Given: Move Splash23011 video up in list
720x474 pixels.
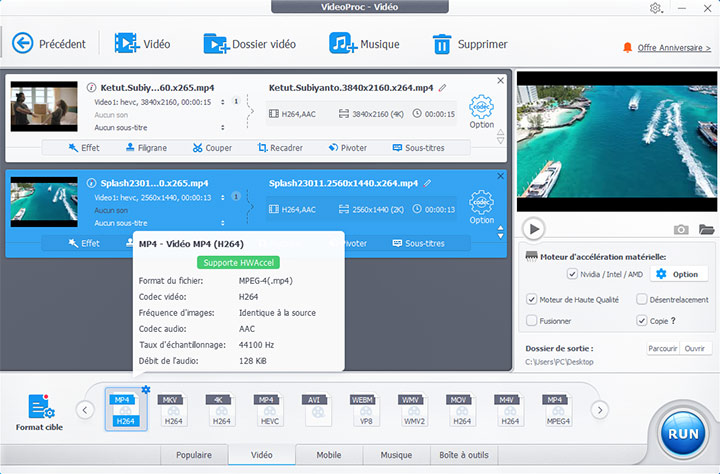Looking at the screenshot, I should 501,227.
